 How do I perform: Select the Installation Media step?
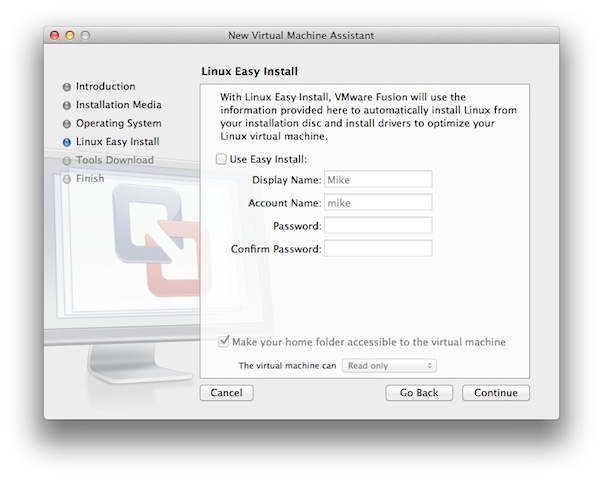pos(118,105)
